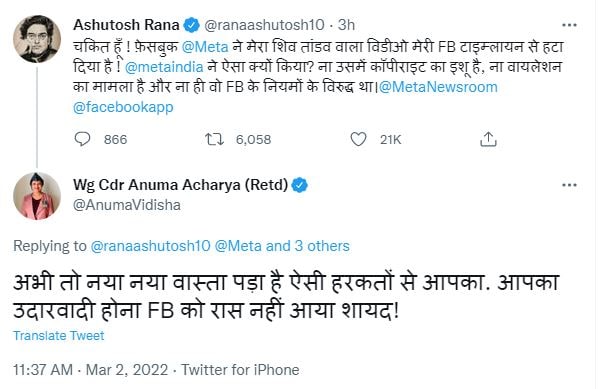Click the verified badge next to Anuma Acharya
This screenshot has width=604, height=389.
299,185
